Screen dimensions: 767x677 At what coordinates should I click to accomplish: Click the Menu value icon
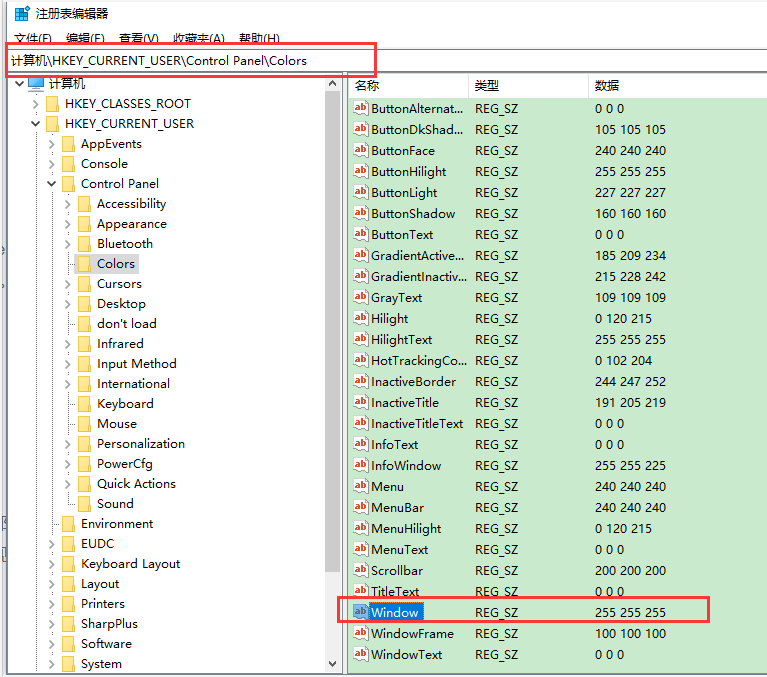[361, 486]
